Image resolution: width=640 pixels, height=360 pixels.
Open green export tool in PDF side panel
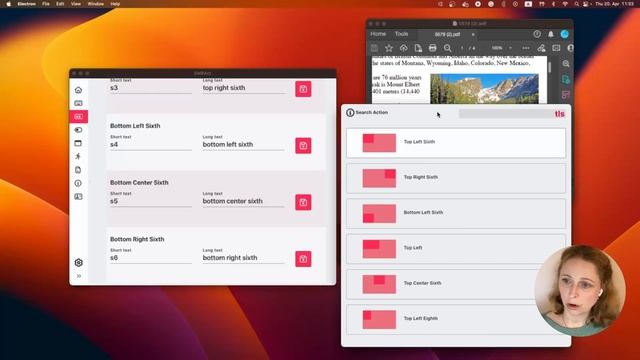pyautogui.click(x=566, y=80)
